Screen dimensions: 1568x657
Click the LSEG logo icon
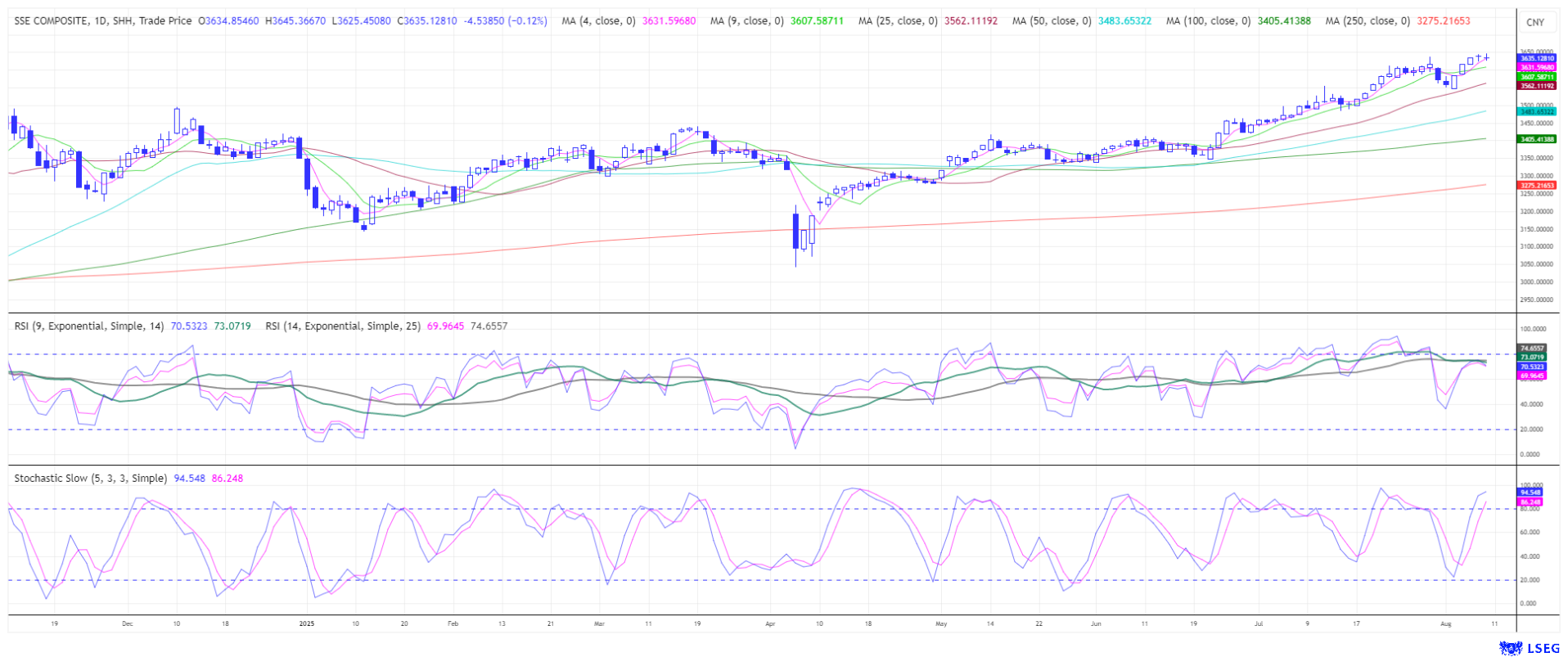1510,648
